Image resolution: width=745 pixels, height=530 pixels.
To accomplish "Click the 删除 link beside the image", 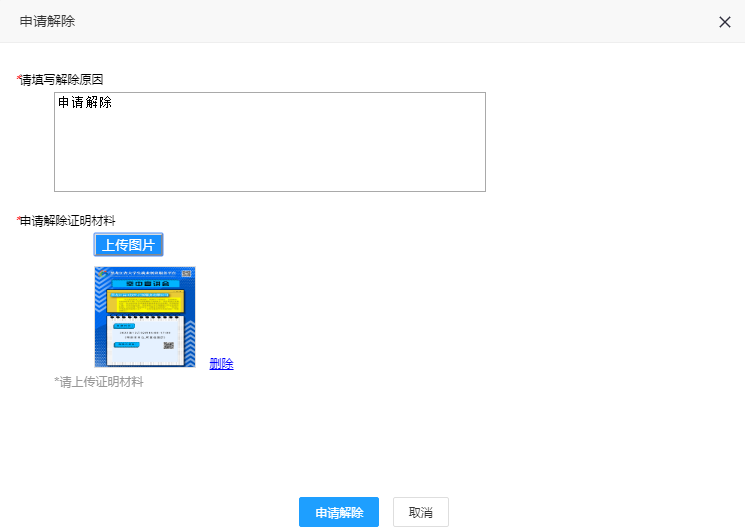I will (x=221, y=364).
